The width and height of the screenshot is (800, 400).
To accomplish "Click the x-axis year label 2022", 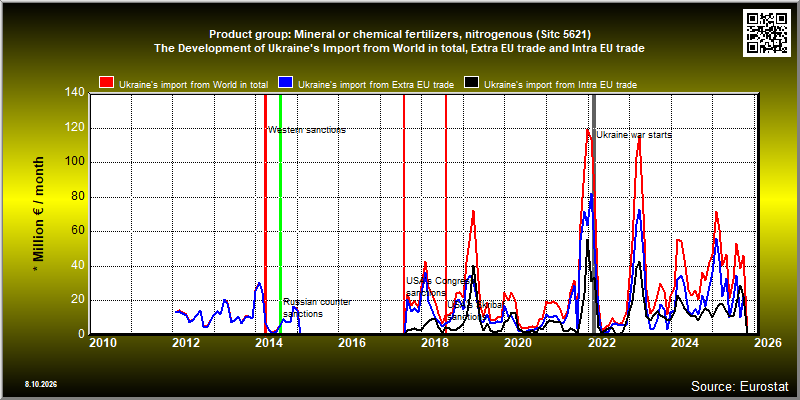I will tap(602, 343).
